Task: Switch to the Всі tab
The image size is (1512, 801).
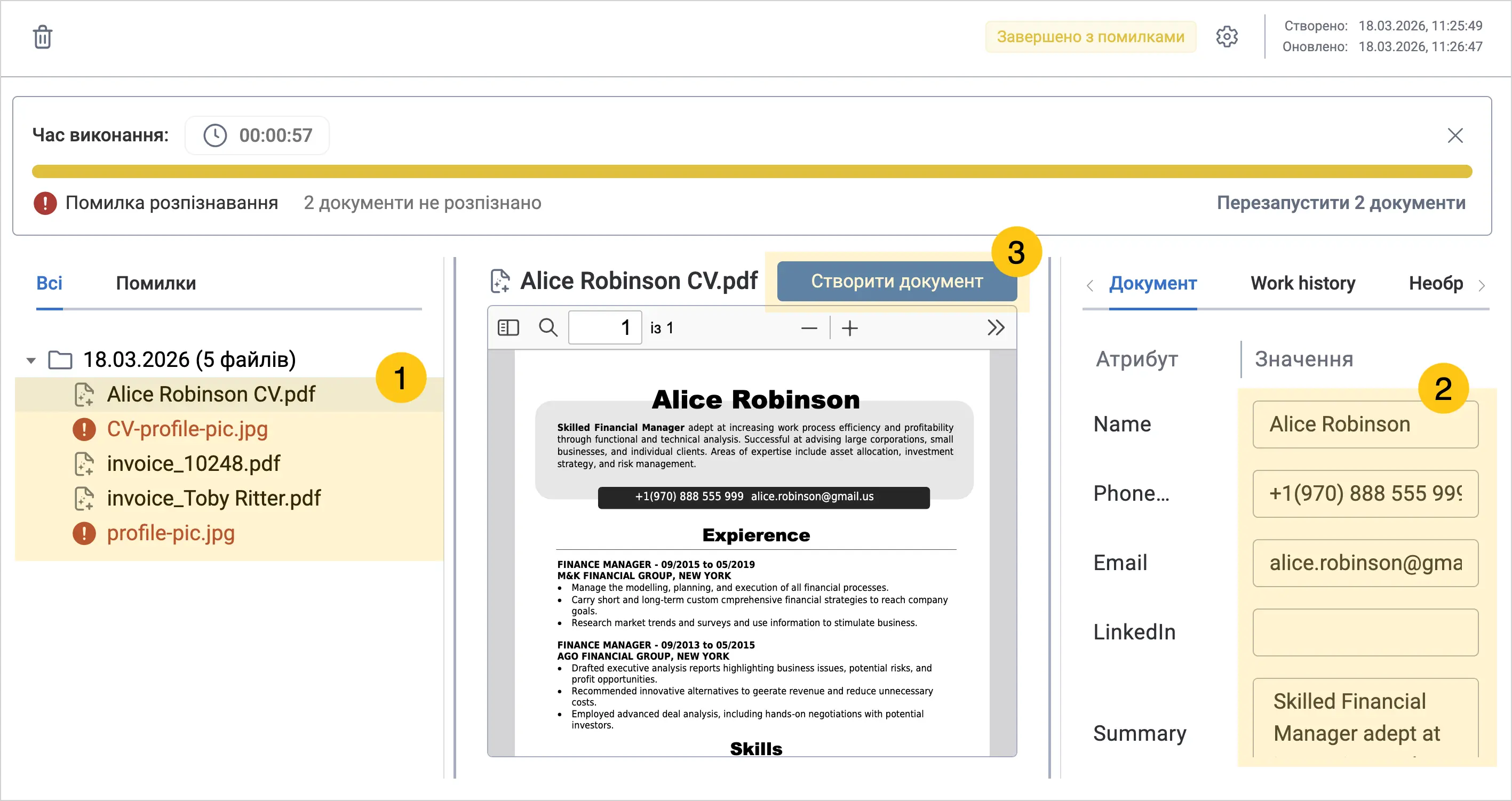Action: [49, 283]
